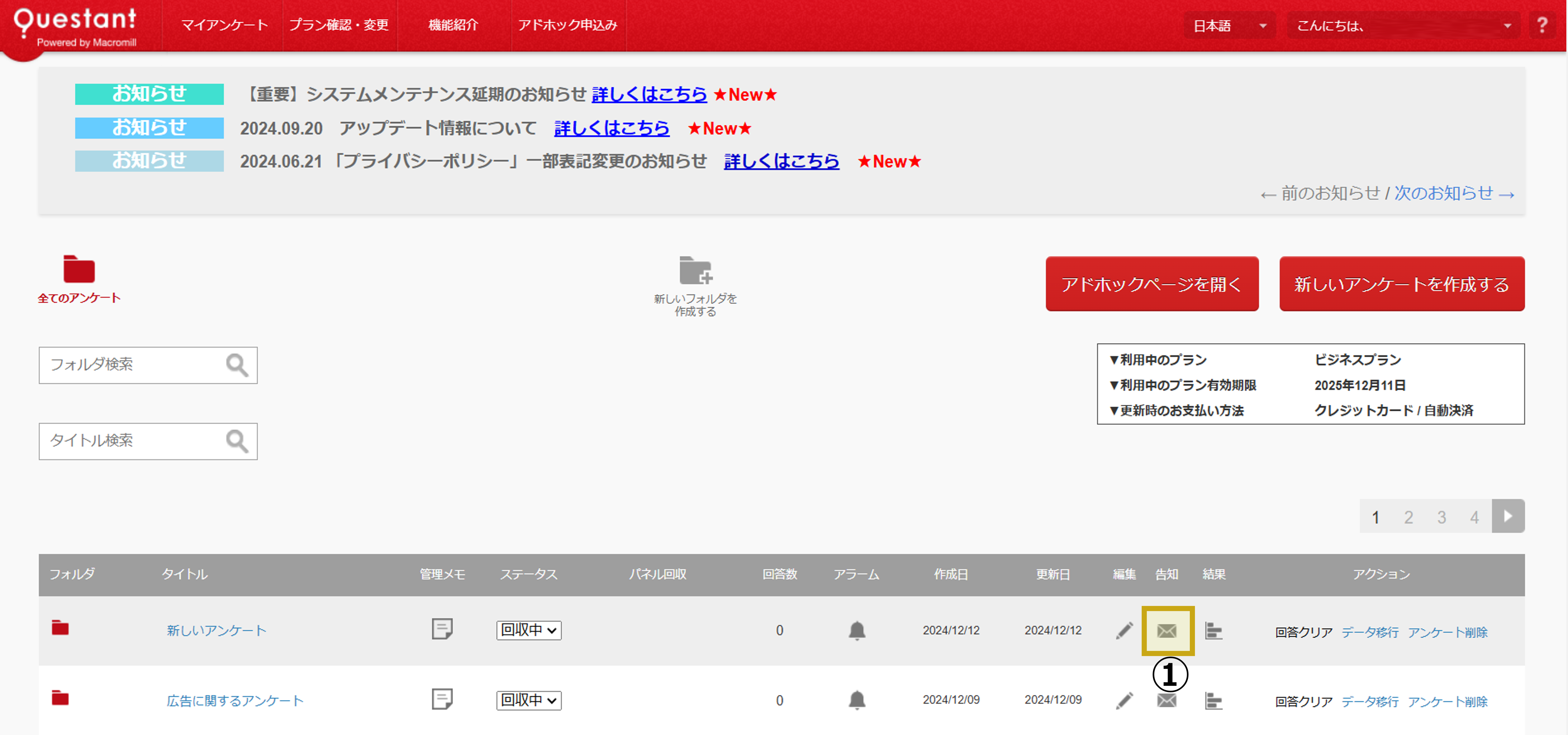Click アドホックページを開く button
1568x735 pixels.
point(1152,284)
